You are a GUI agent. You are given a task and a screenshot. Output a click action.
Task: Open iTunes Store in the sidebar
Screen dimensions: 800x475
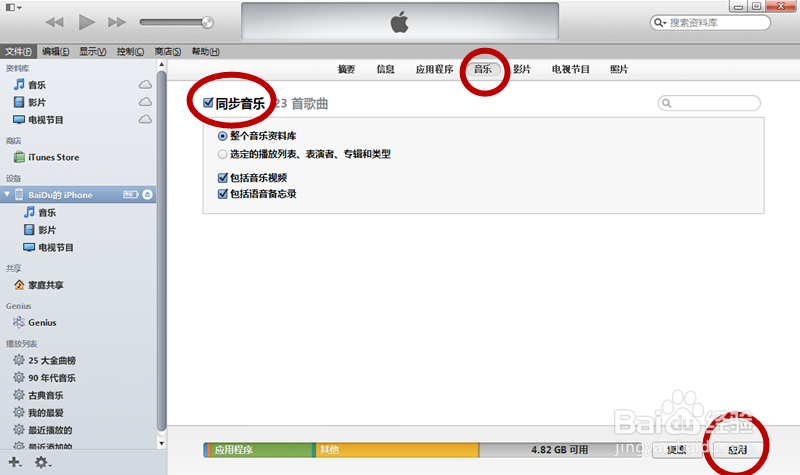point(46,157)
